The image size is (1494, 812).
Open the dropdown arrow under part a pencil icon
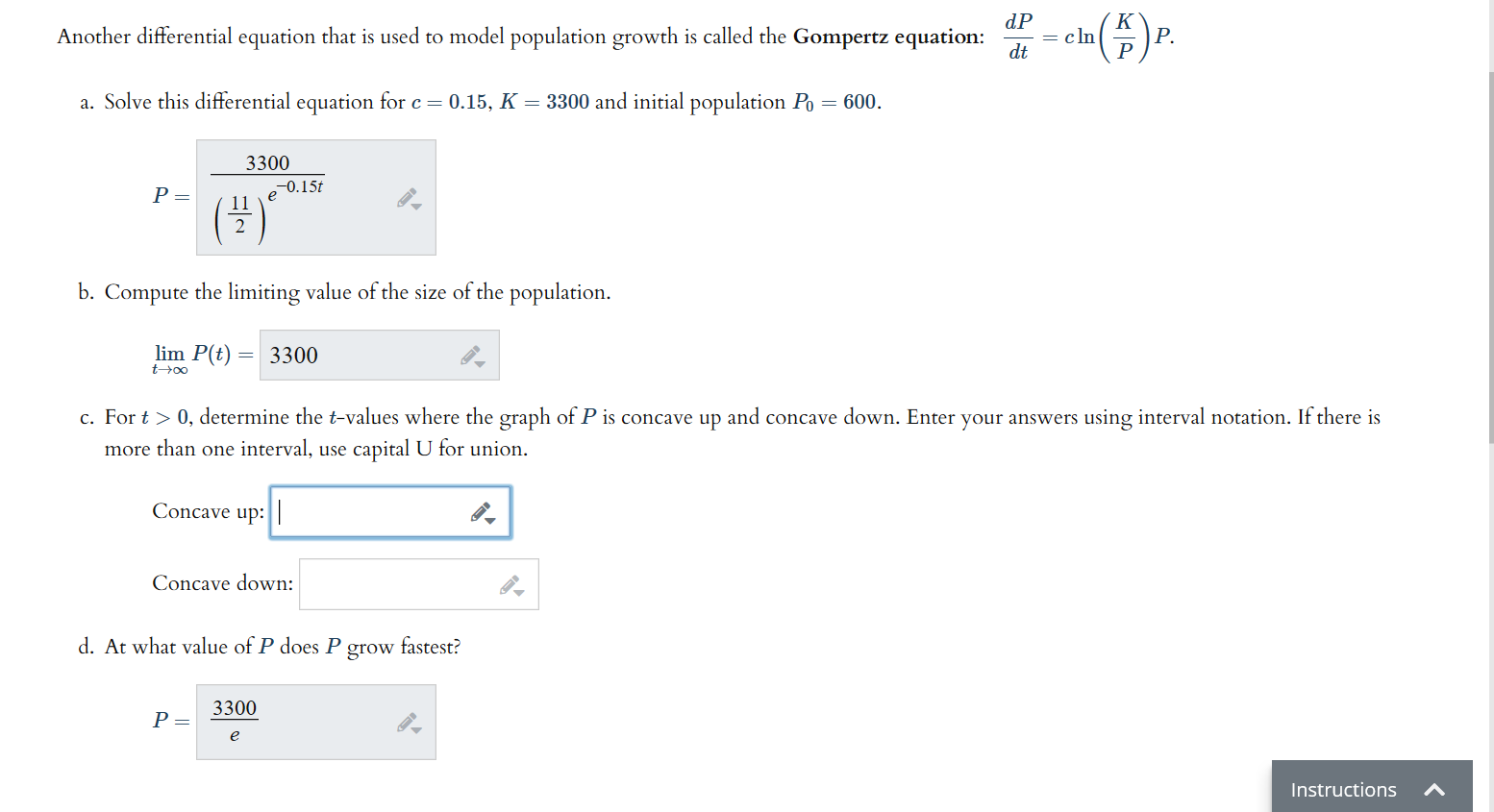point(415,206)
